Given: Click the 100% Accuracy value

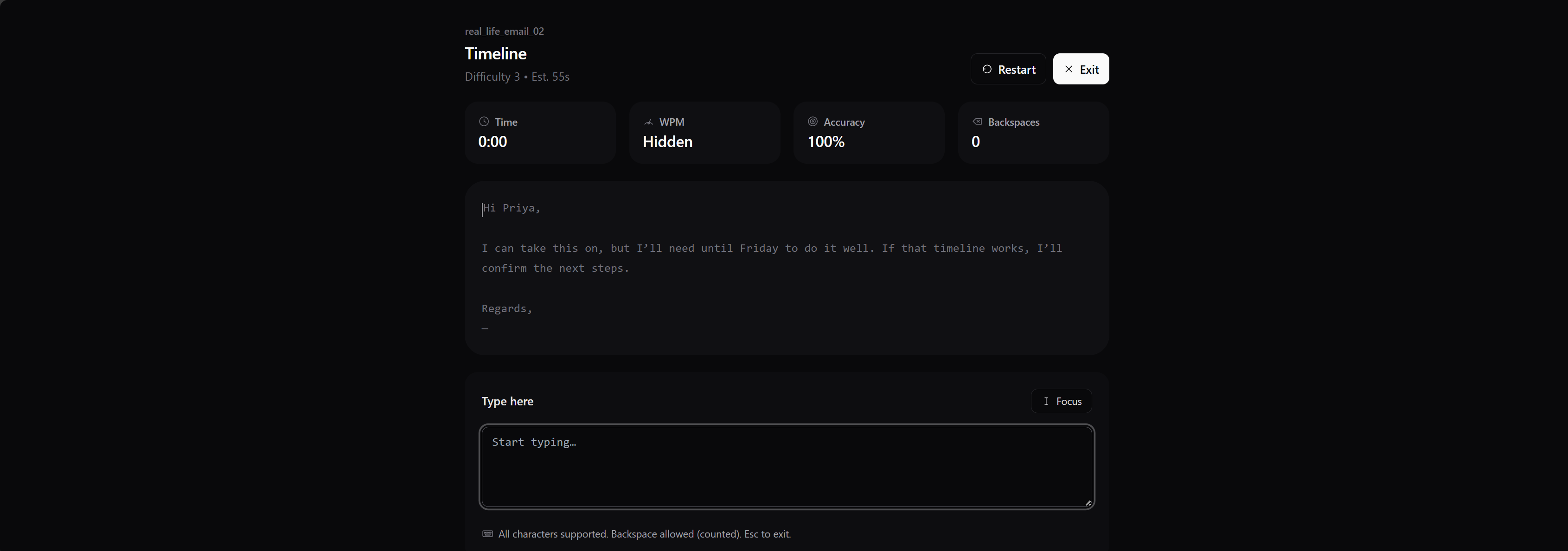Looking at the screenshot, I should (826, 142).
